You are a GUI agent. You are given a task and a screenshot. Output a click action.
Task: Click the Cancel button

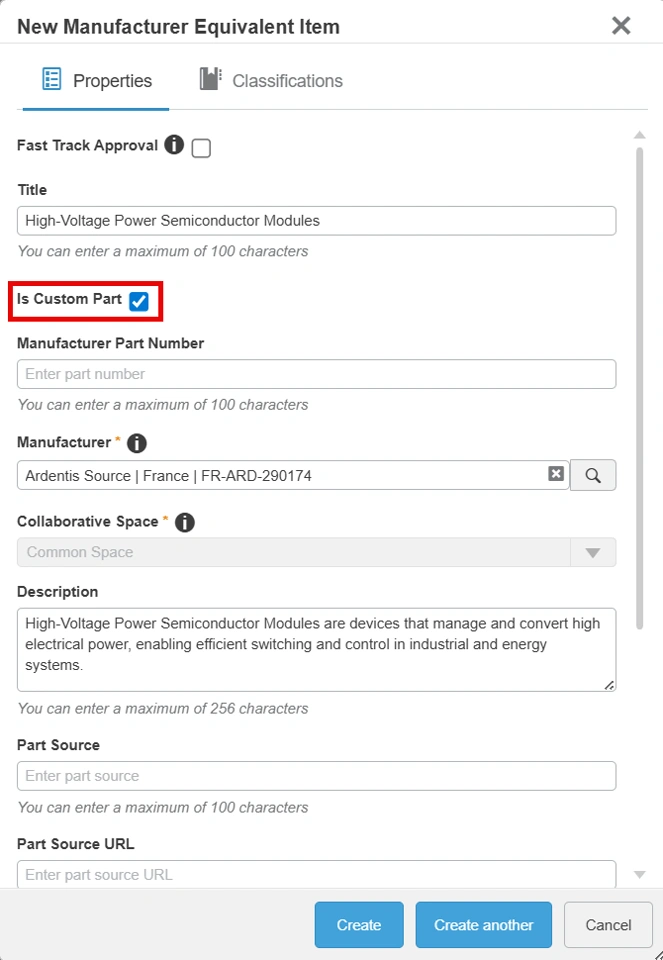click(x=608, y=924)
